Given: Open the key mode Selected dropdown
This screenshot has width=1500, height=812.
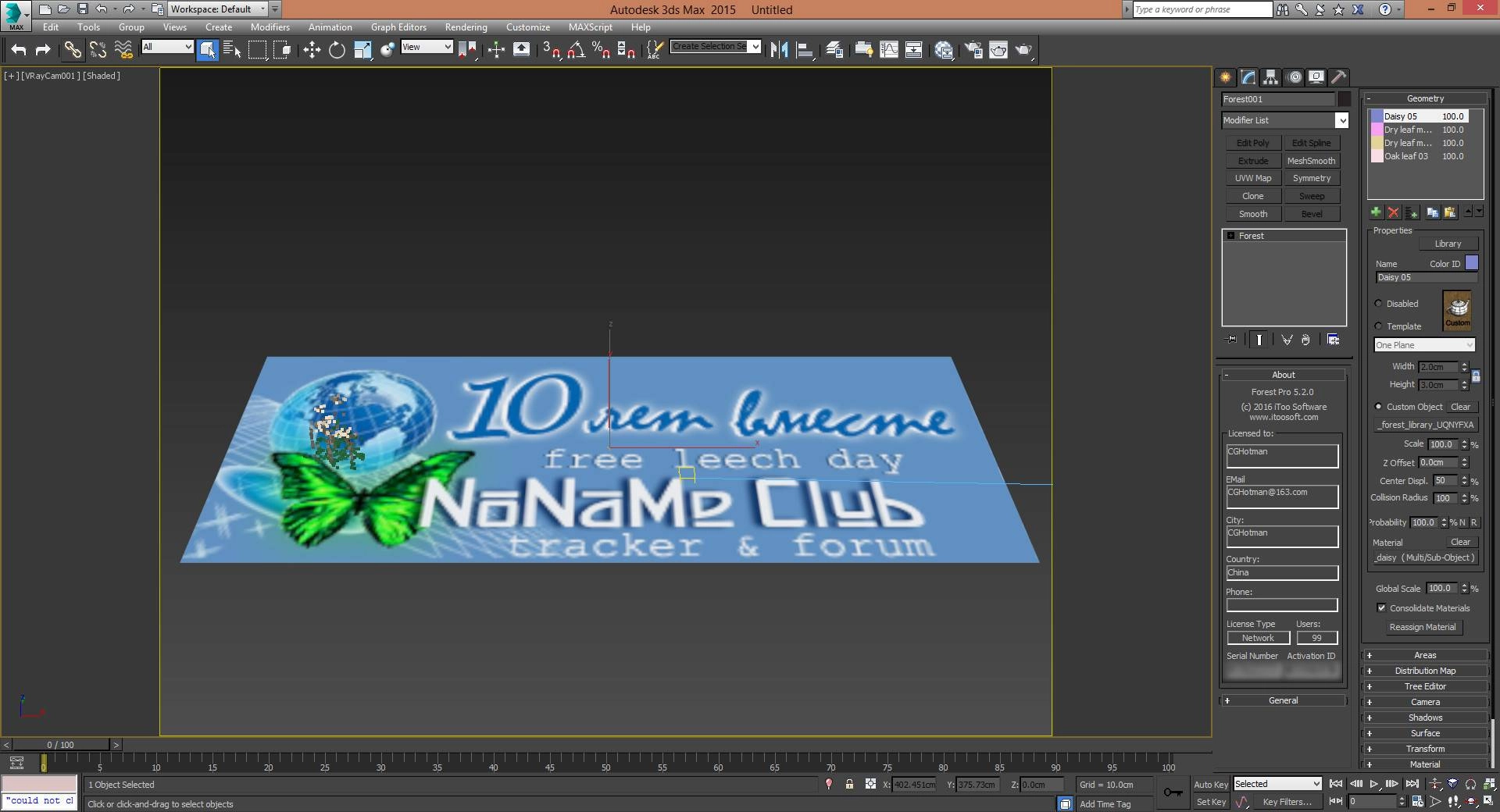Looking at the screenshot, I should (x=1277, y=784).
